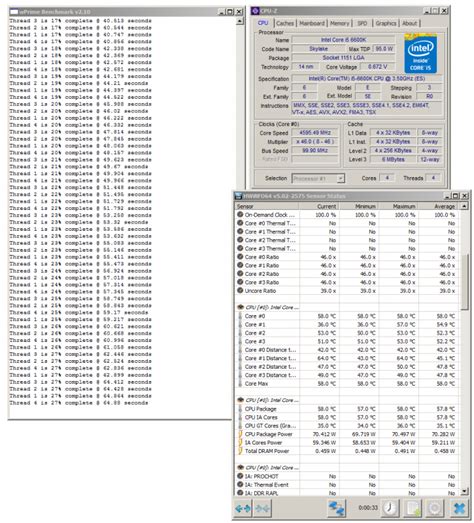Click the HWiNFO64 title bar icon
474x523 pixels.
(239, 196)
